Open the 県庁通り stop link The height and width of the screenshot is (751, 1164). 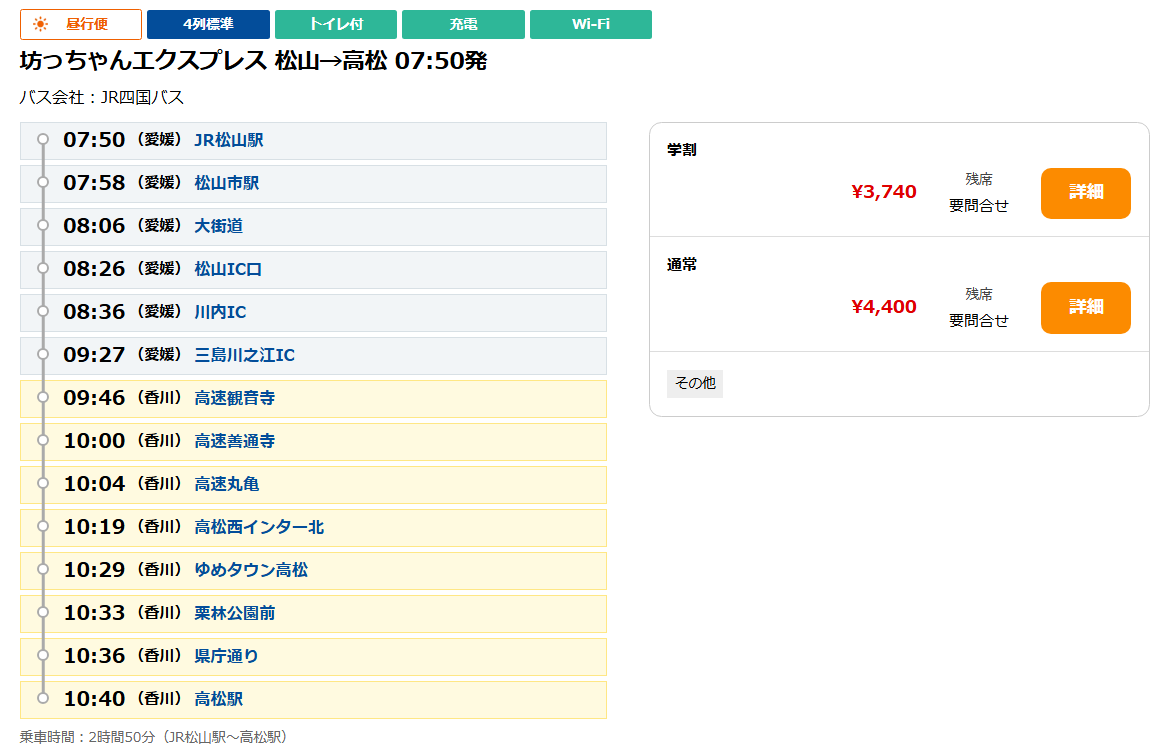(x=226, y=657)
